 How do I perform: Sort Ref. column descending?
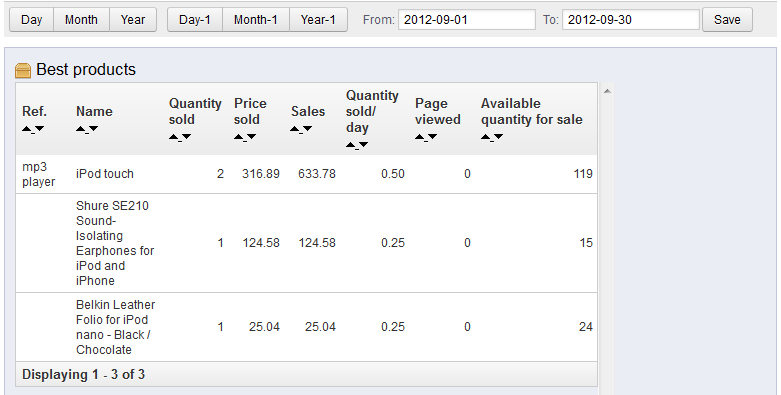39,129
